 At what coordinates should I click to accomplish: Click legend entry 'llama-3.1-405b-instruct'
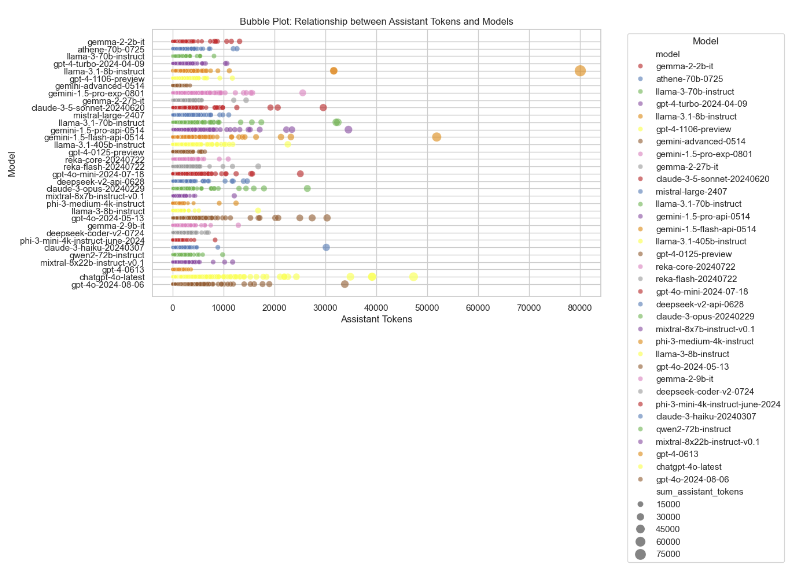tap(701, 241)
